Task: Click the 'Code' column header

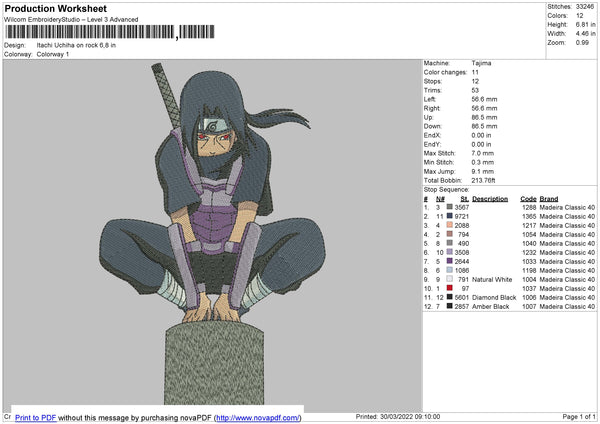Action: (528, 199)
